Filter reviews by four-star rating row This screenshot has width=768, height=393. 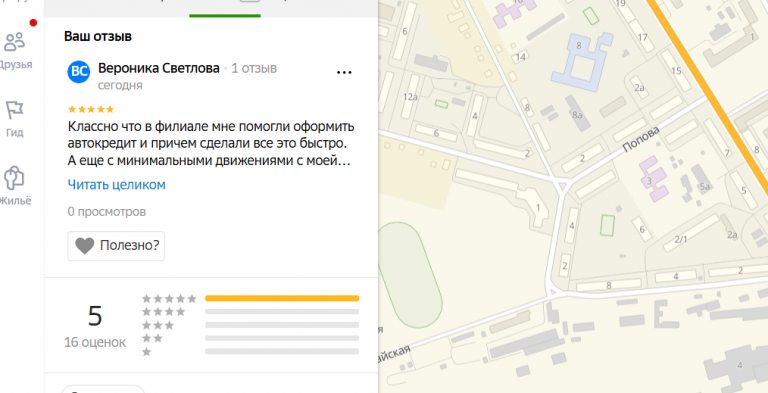click(x=250, y=312)
